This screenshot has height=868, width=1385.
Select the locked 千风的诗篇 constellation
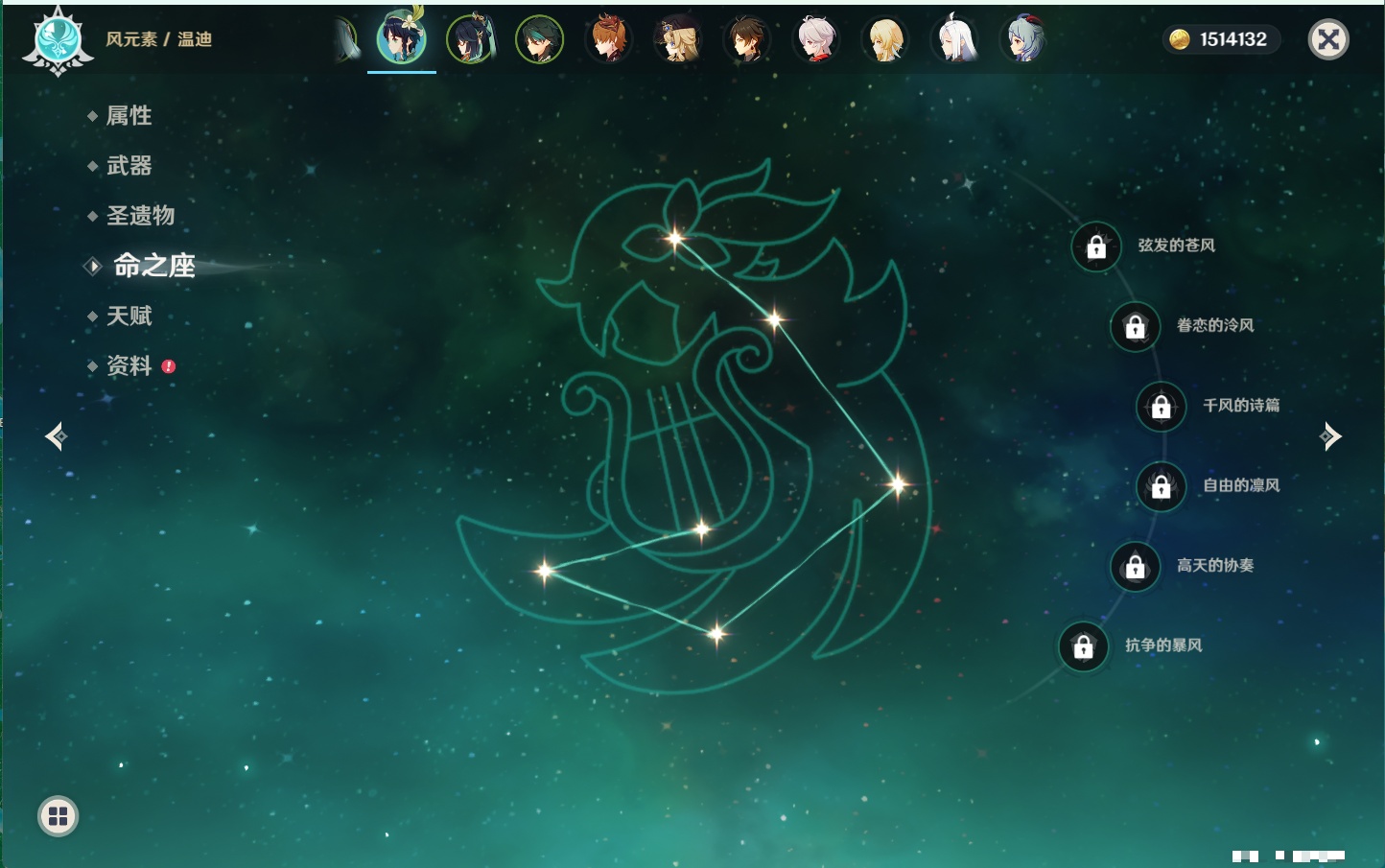1162,407
